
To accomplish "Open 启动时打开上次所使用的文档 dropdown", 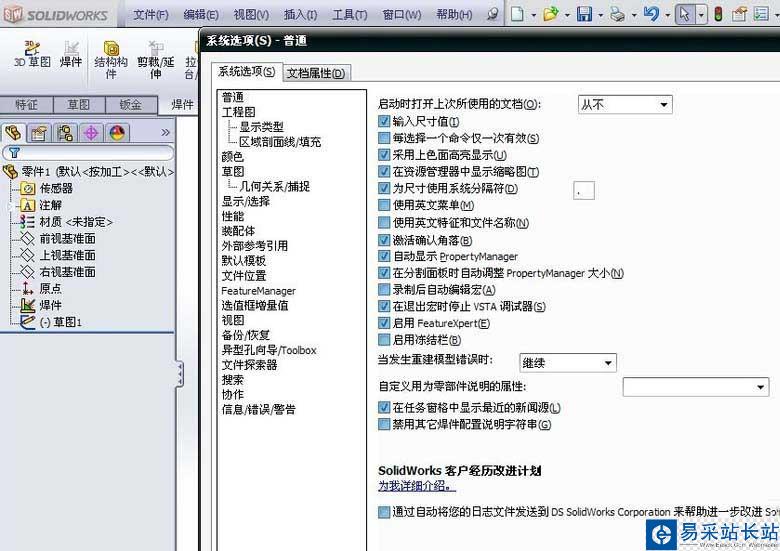I will pos(625,104).
